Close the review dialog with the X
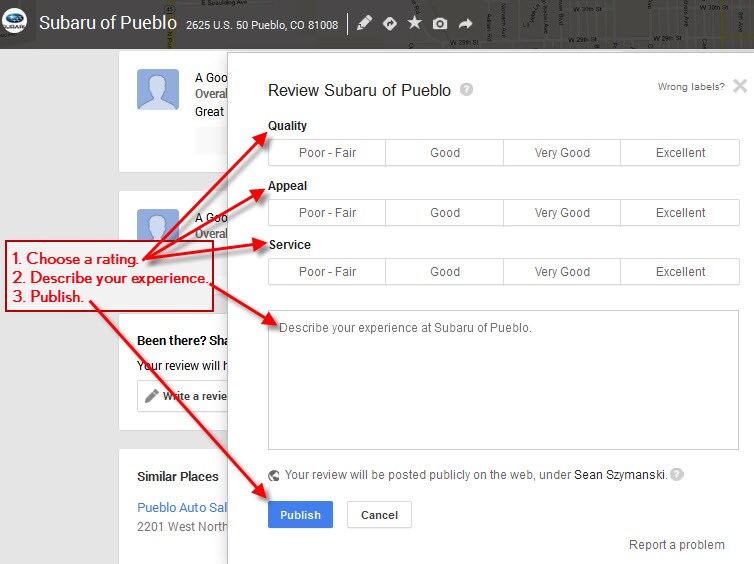754x564 pixels. click(740, 86)
